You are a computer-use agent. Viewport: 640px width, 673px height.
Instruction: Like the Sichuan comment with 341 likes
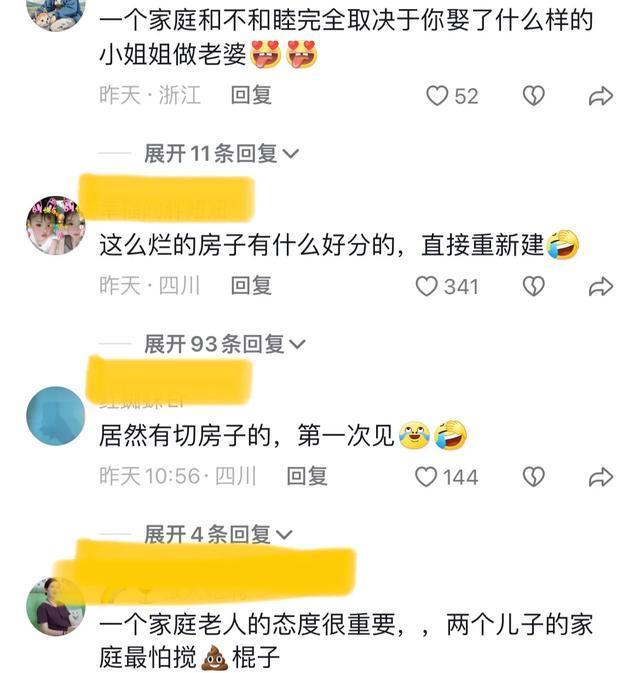tap(427, 286)
